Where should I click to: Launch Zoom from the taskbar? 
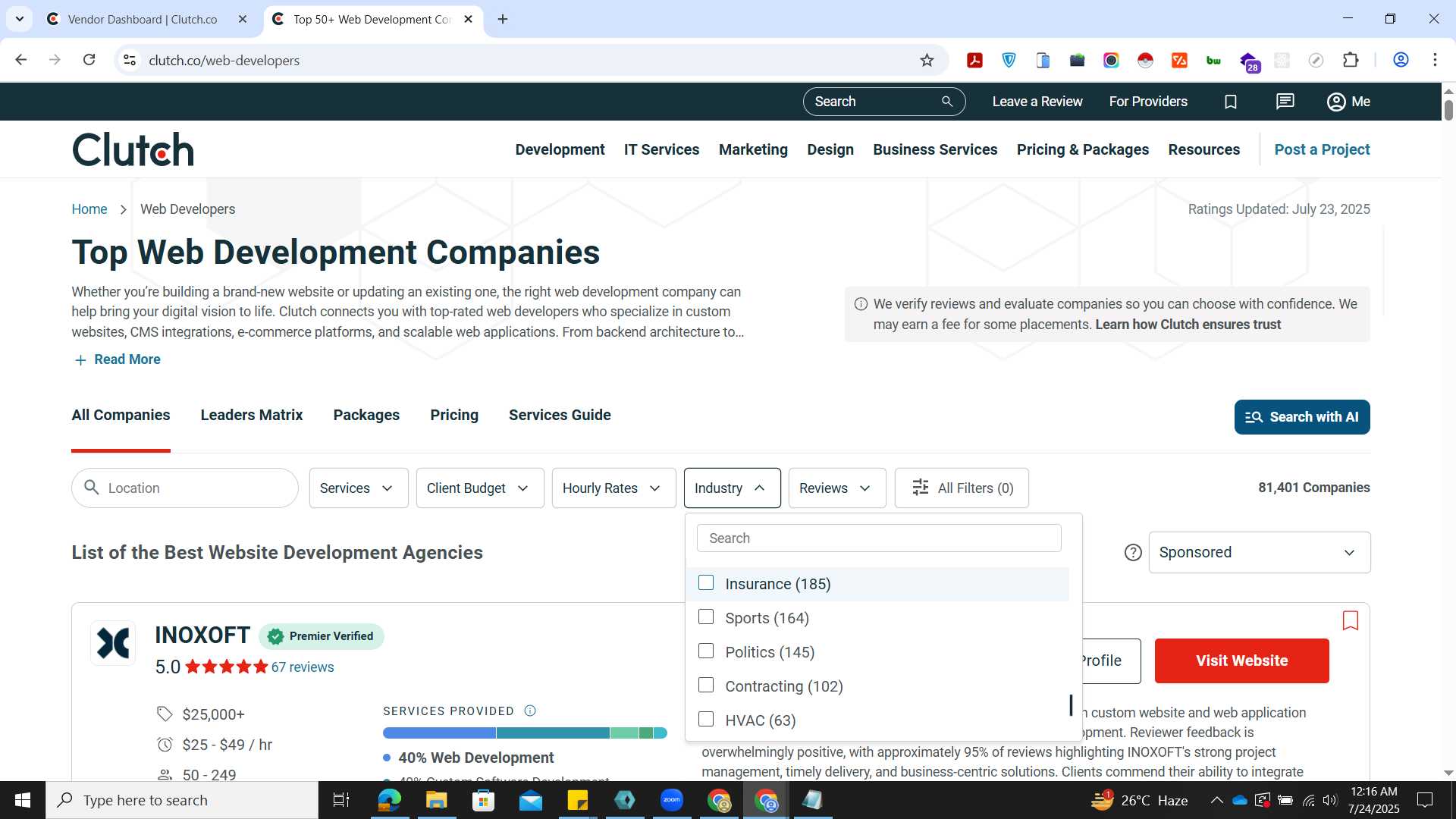coord(672,800)
